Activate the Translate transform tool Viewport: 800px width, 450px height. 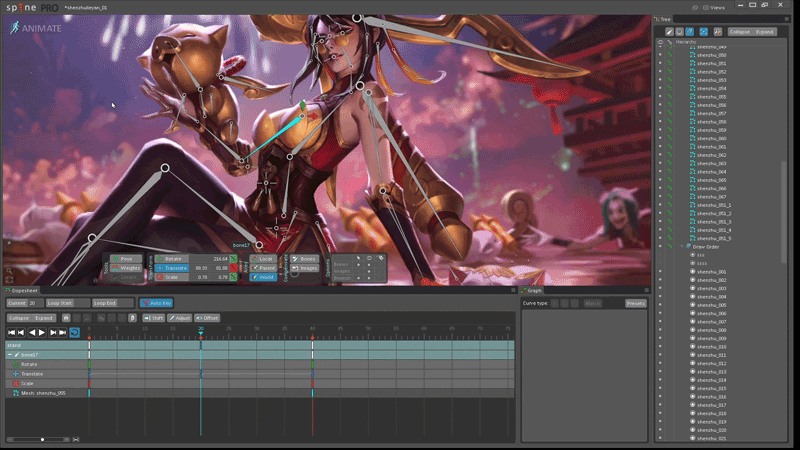pyautogui.click(x=172, y=268)
